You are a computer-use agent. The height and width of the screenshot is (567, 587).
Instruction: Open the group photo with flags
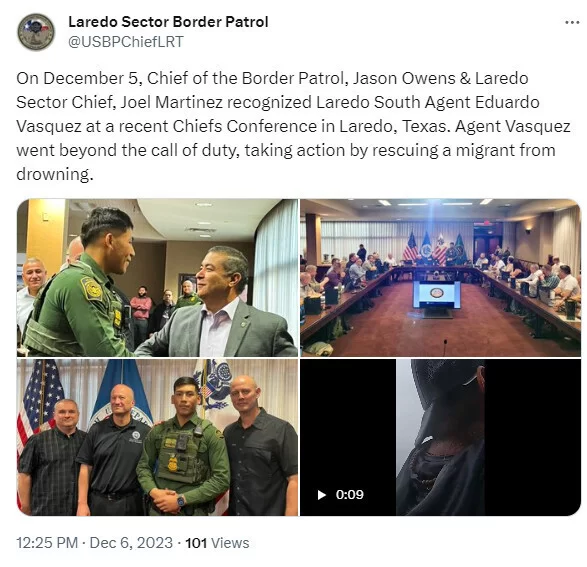click(x=157, y=437)
